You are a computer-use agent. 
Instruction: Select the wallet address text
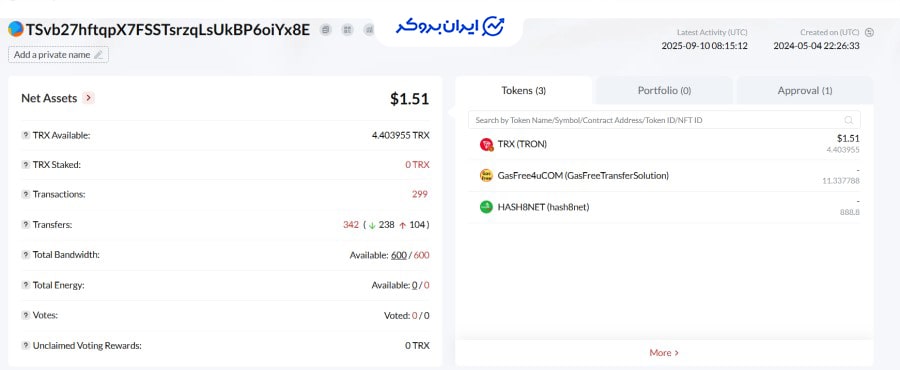[x=168, y=30]
